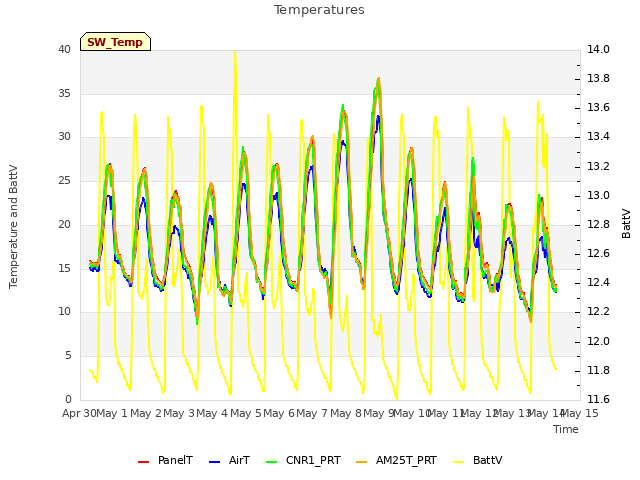Click the AirT legend entry
The image size is (640, 480).
coord(229,460)
